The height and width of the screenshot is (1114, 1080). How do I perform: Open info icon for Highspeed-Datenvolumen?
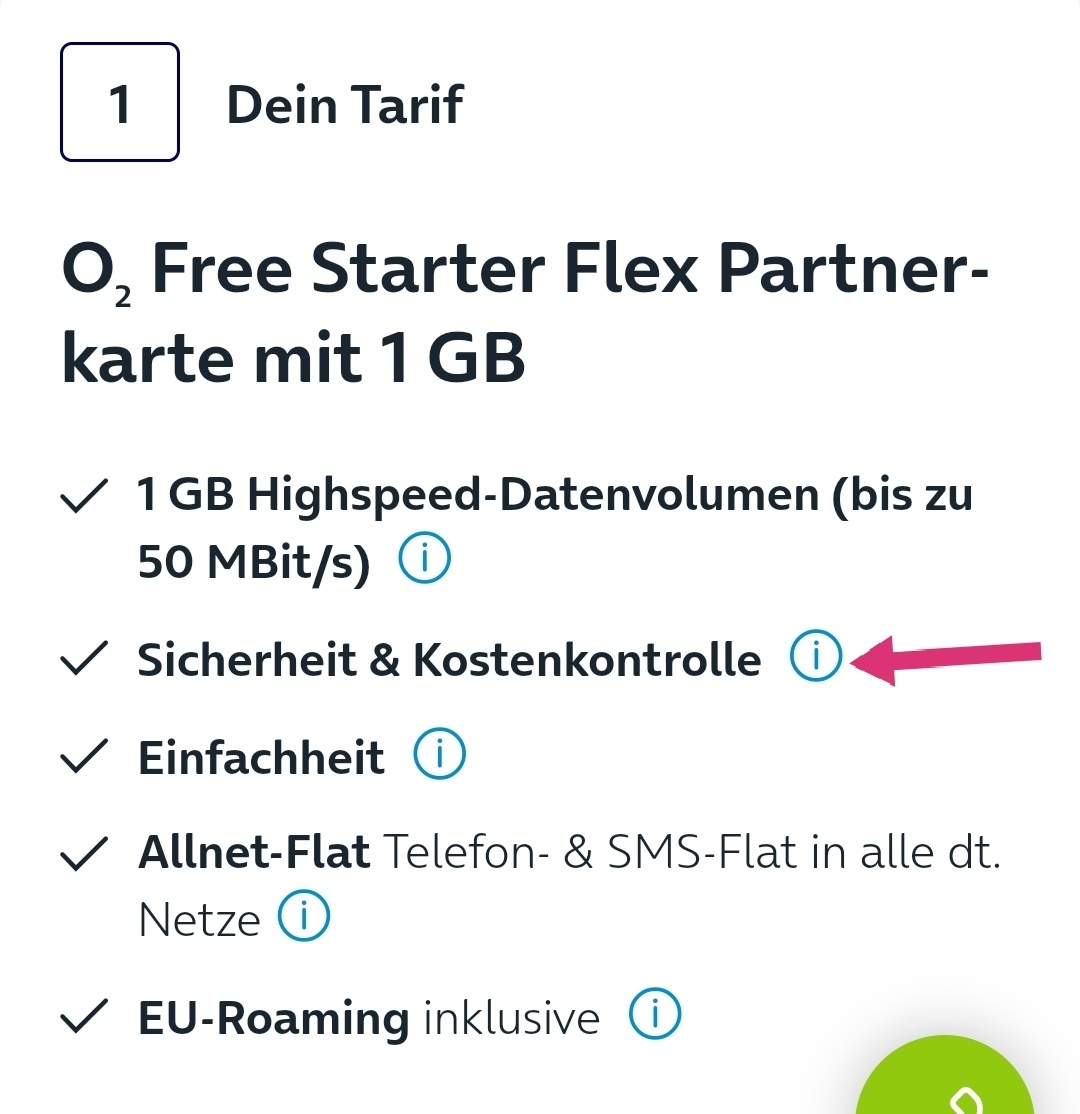[x=424, y=558]
